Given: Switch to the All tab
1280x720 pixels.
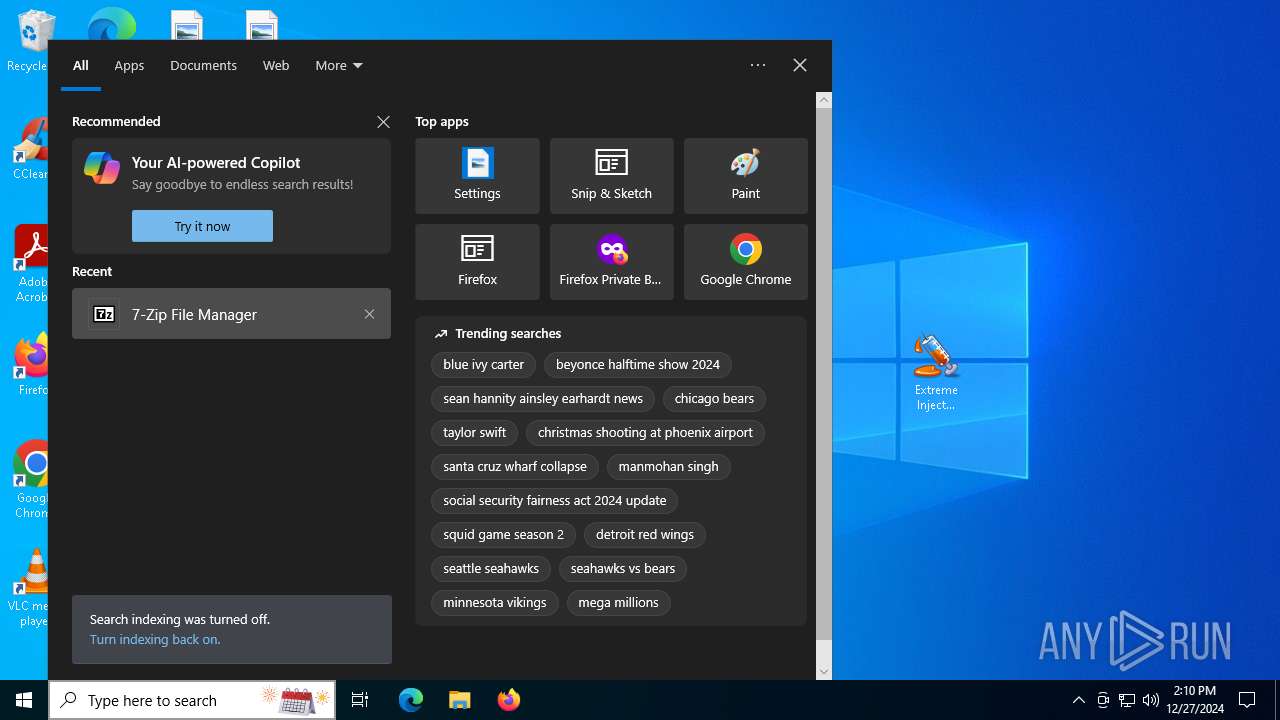Looking at the screenshot, I should coord(81,65).
